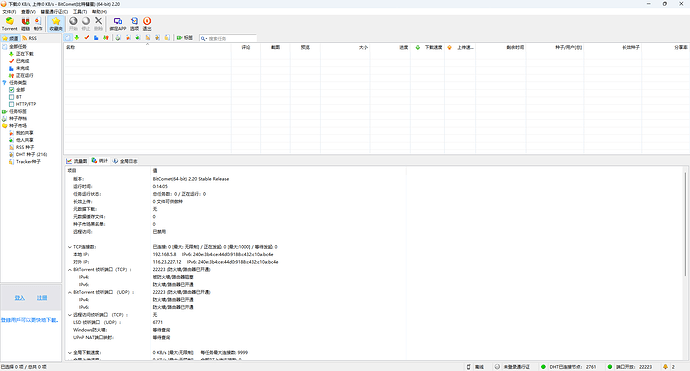This screenshot has width=690, height=371.
Task: Select Downloading (正在下载) in the sidebar
Action: [25, 54]
